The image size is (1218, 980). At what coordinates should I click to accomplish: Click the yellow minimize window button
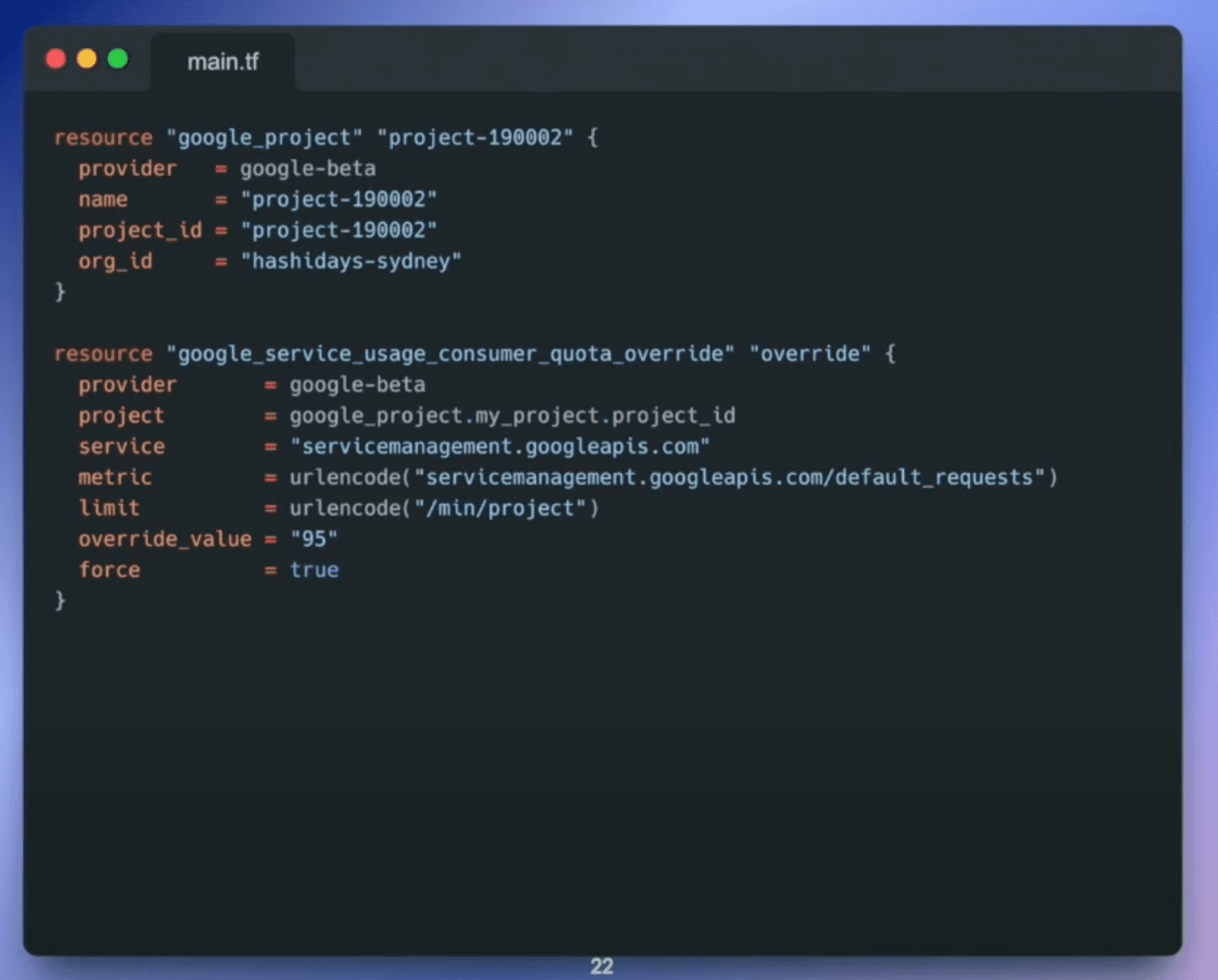tap(87, 59)
